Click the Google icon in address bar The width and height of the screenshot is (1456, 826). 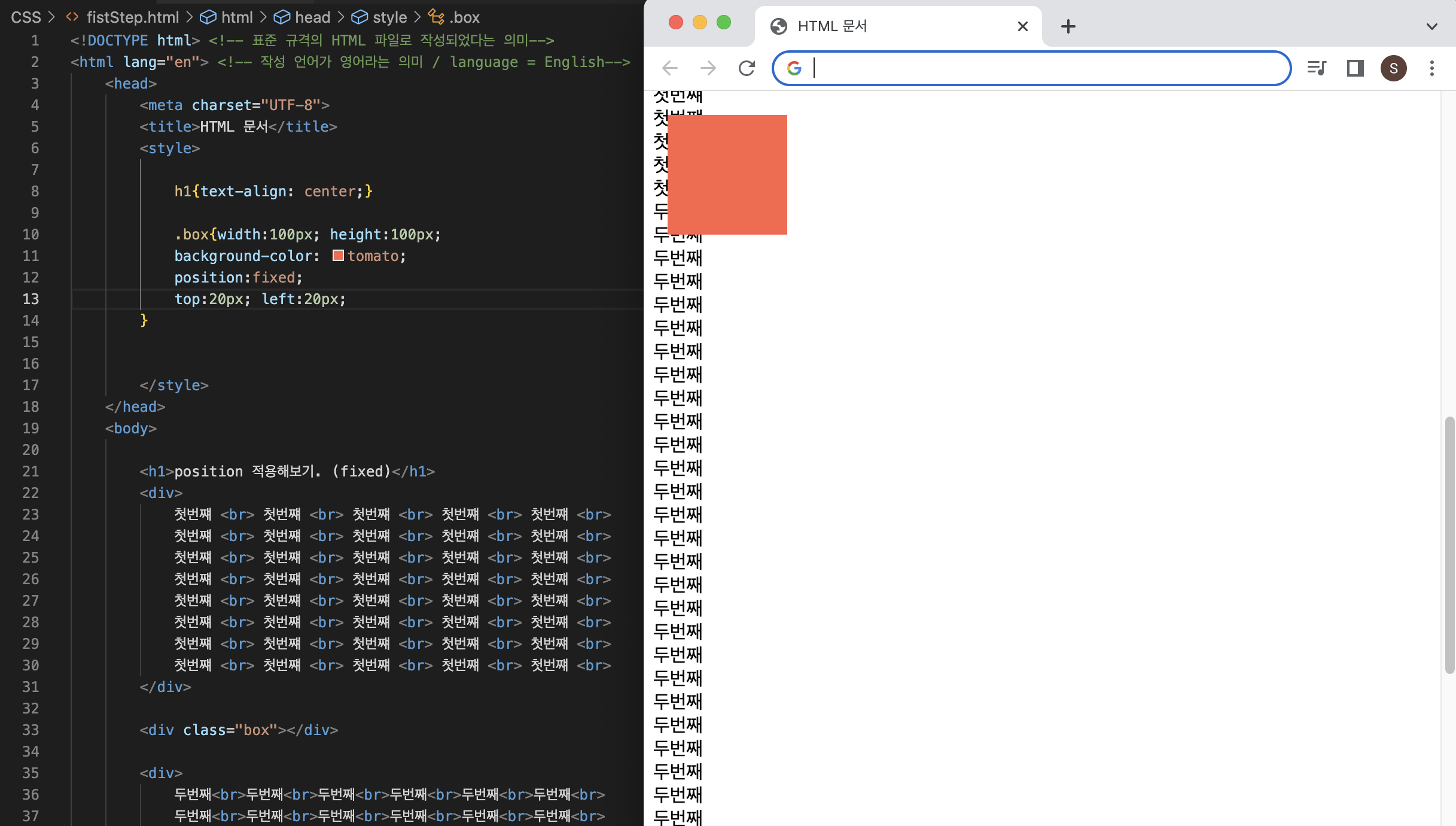794,68
